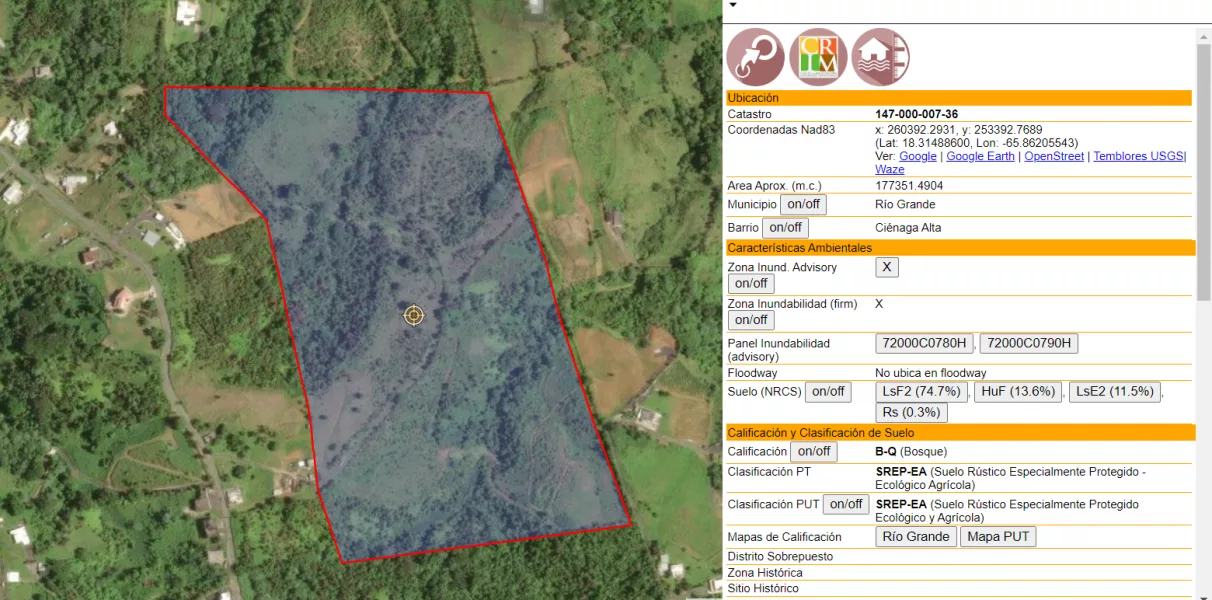Screen dimensions: 1212x600
Task: Click the wrench tool circular icon
Action: 755,57
